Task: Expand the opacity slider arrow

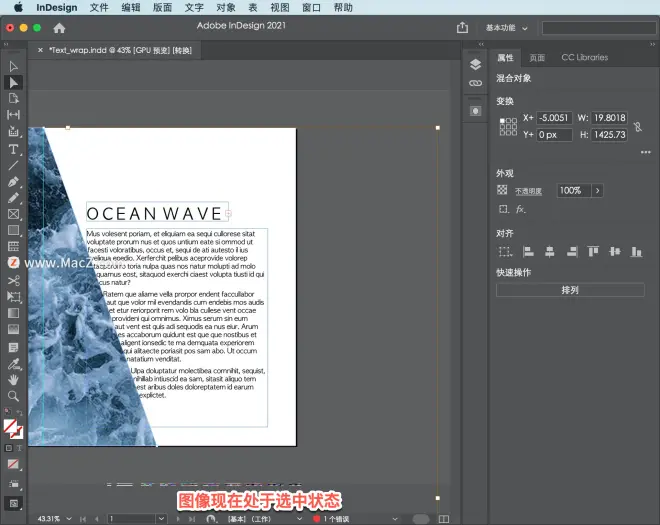Action: point(597,191)
